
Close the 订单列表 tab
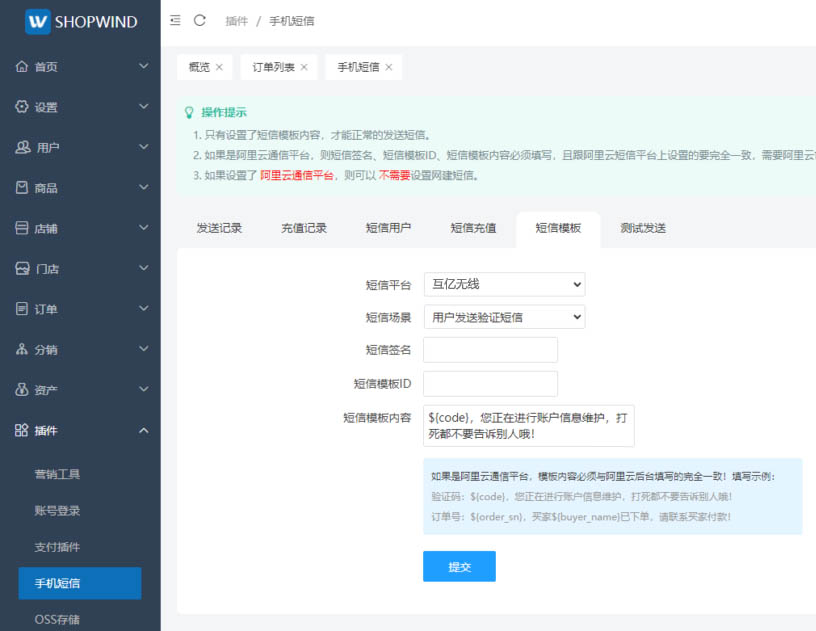pos(304,67)
